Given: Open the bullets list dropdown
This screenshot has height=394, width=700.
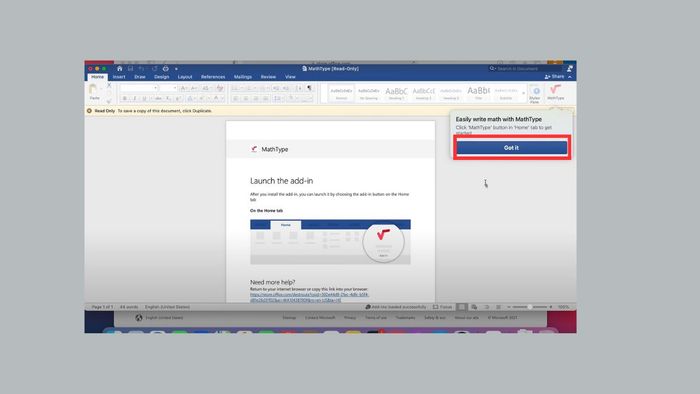Looking at the screenshot, I should coord(237,88).
